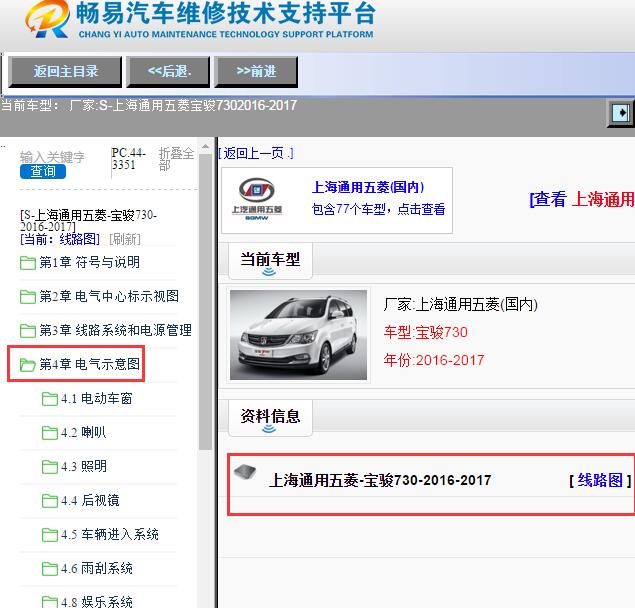This screenshot has width=635, height=608.
Task: Open folder icon of 第1章 符号与说明
Action: 28,263
